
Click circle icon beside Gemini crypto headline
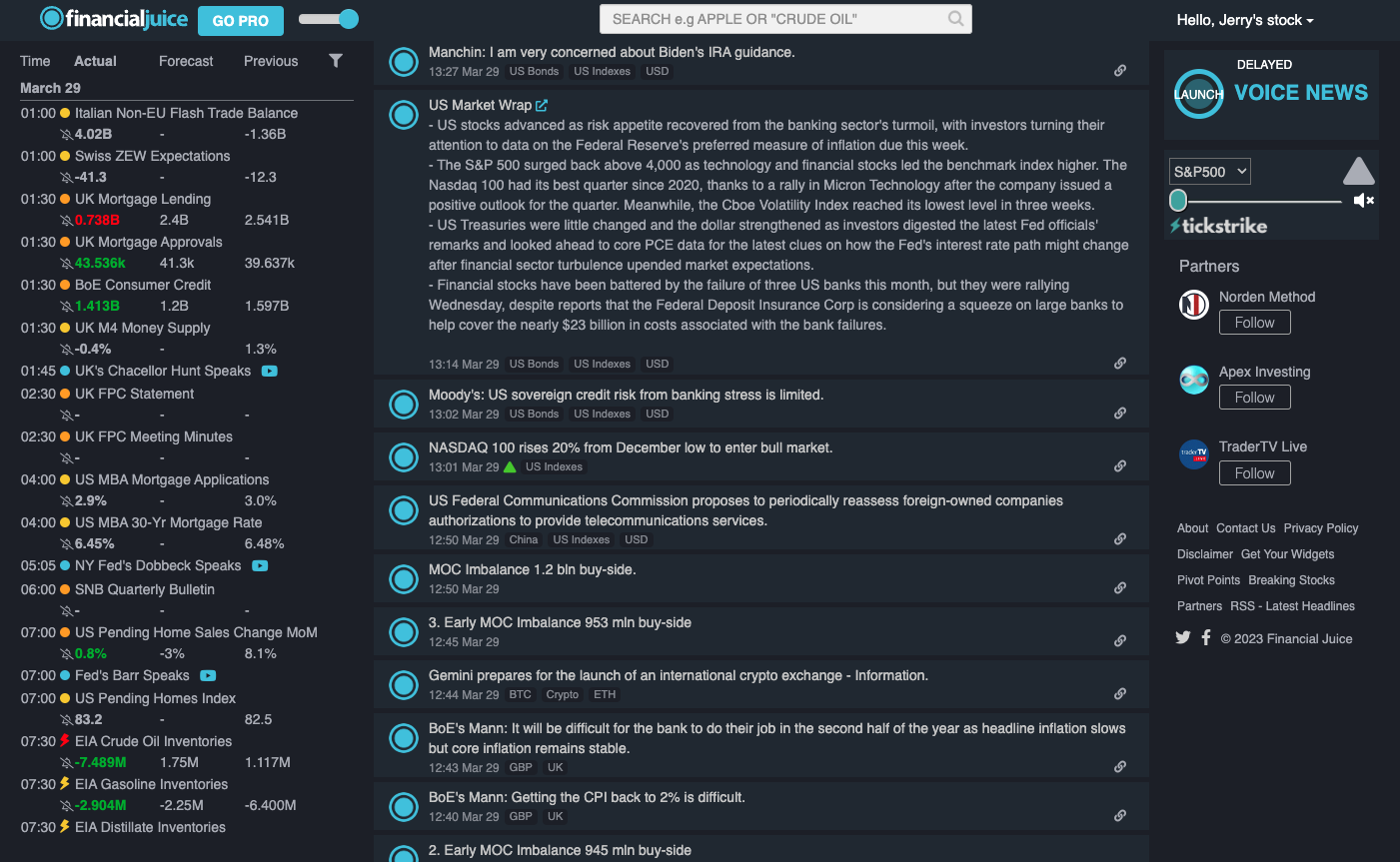coord(404,685)
